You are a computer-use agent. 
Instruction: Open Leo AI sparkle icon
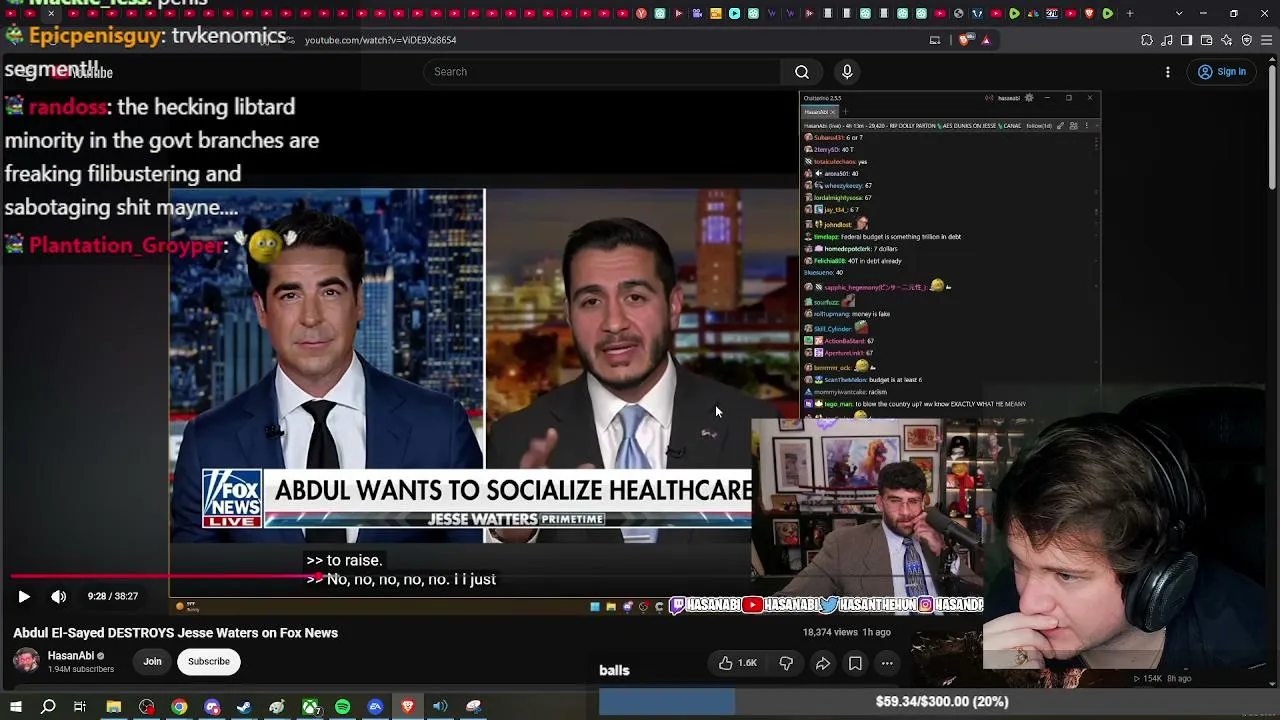[x=1227, y=40]
